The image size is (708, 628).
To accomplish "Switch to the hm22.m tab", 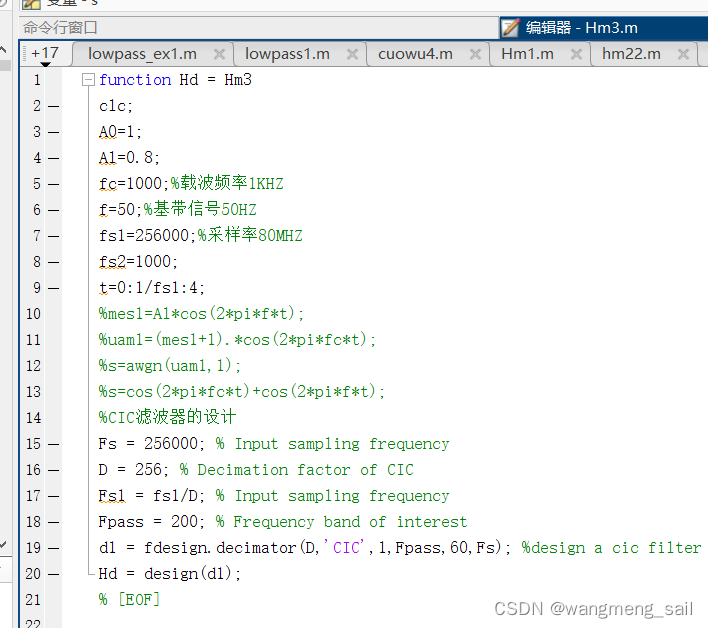I will [x=631, y=54].
